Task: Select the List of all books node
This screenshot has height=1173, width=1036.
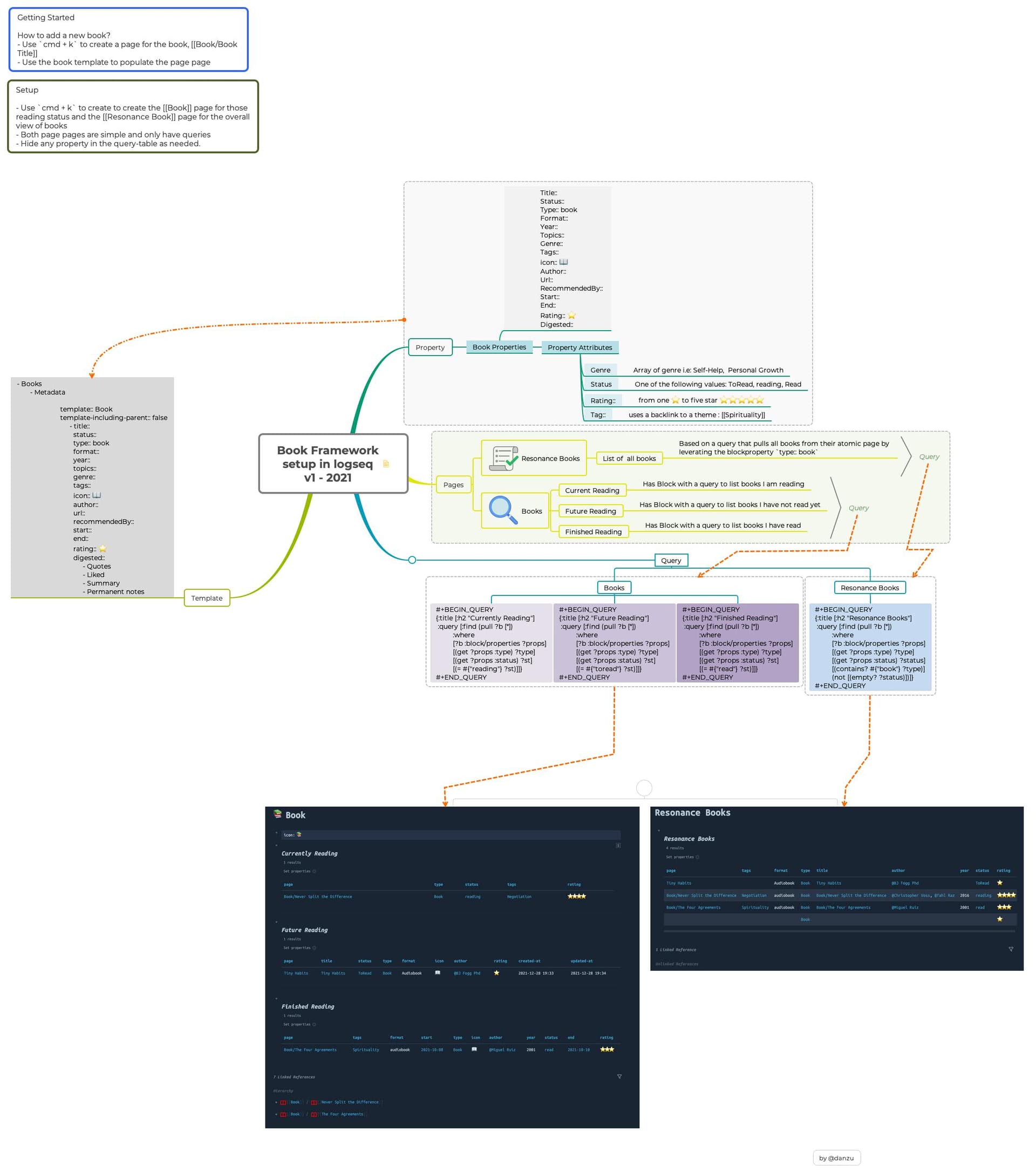Action: [x=629, y=459]
